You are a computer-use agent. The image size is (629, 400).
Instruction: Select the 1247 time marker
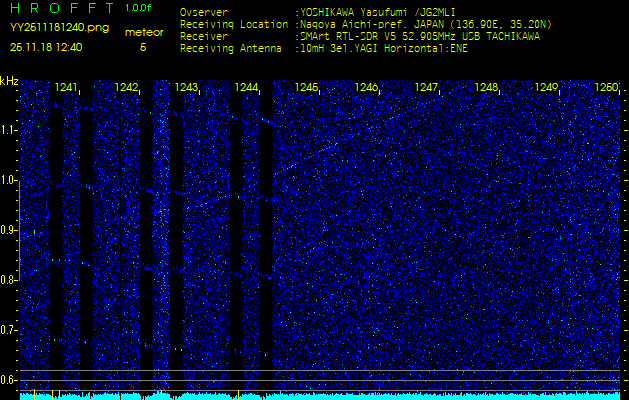(x=427, y=88)
